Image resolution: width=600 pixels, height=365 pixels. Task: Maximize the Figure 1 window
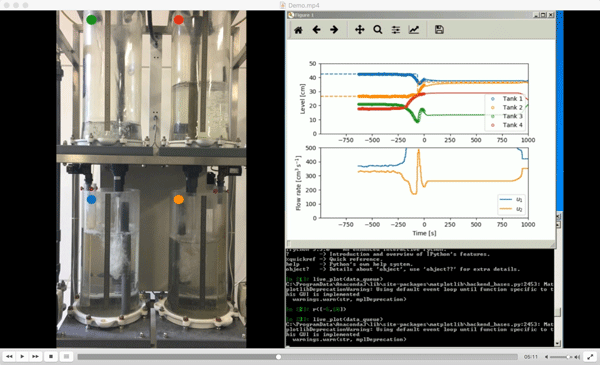pos(543,15)
